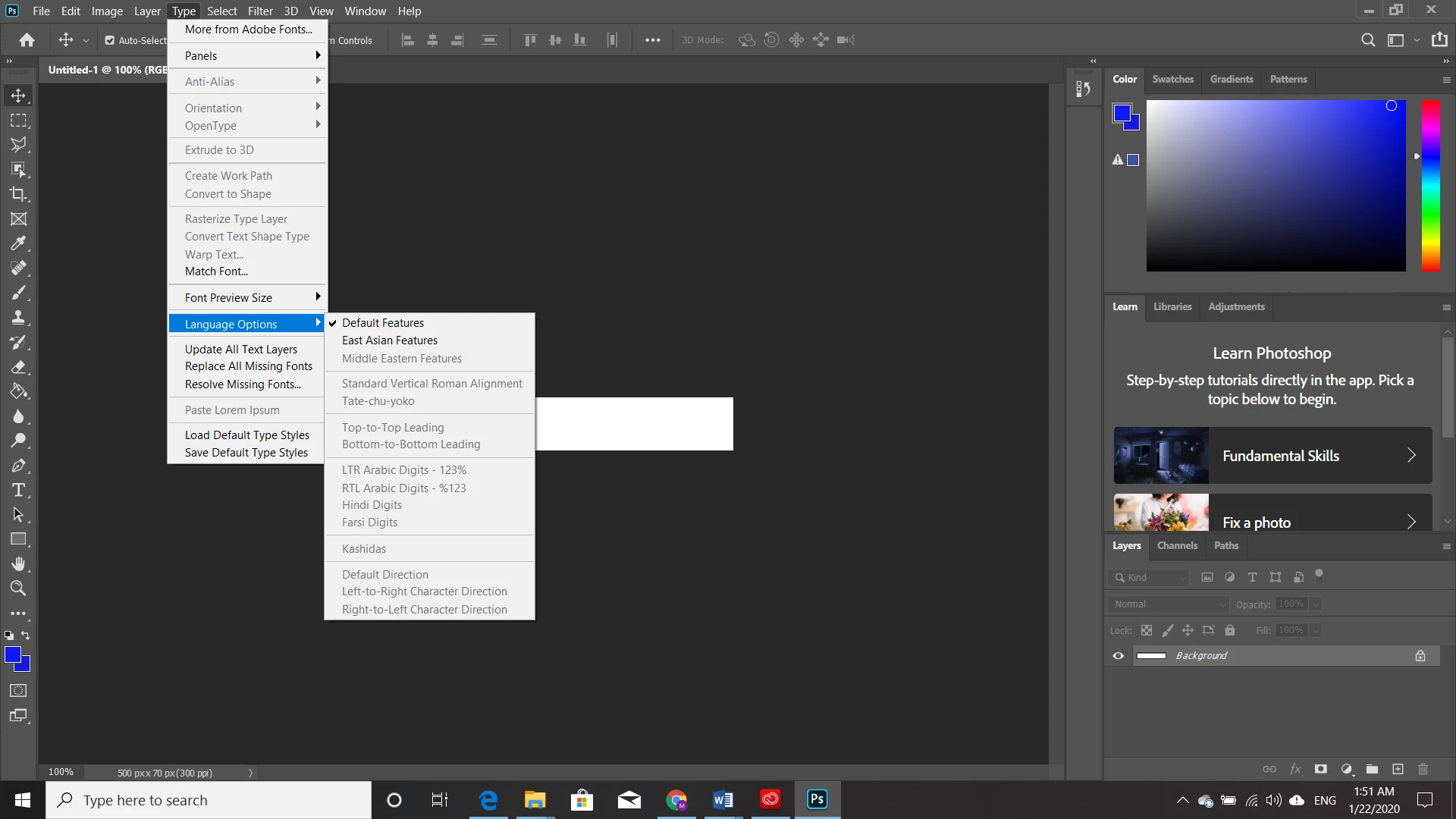This screenshot has width=1456, height=819.
Task: Click Update All Text Layers menu item
Action: [x=241, y=349]
